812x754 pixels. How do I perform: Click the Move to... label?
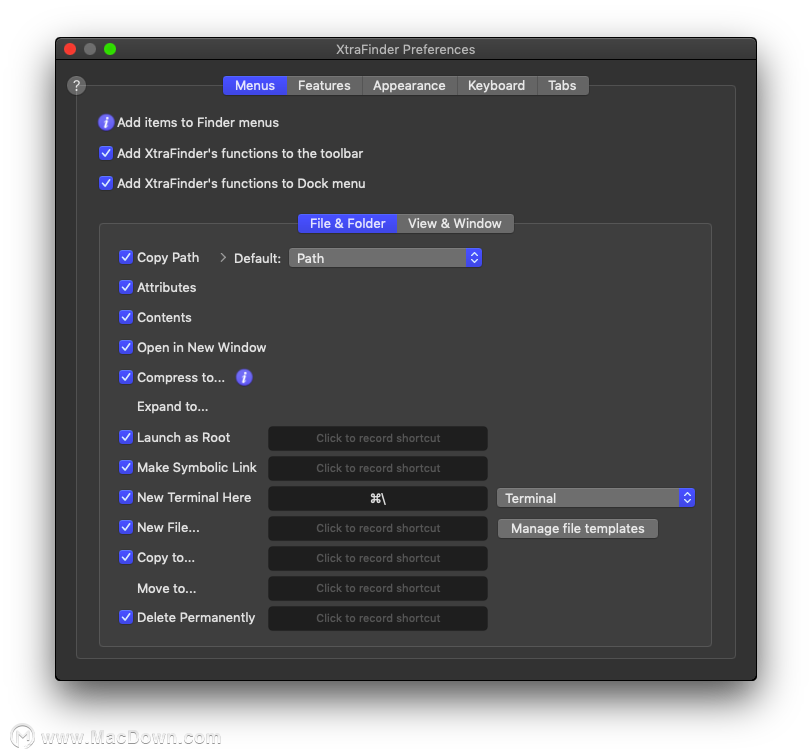tap(167, 588)
